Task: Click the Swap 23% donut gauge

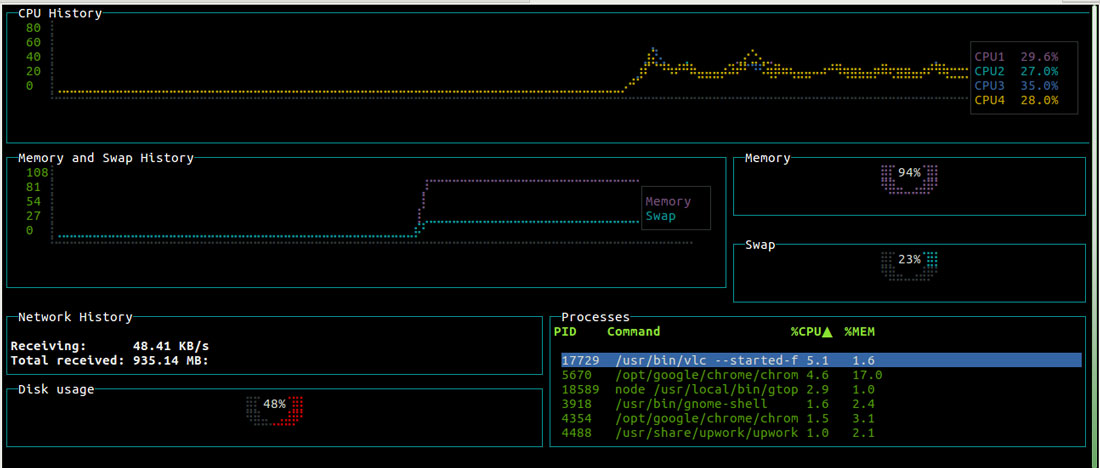Action: (x=909, y=267)
